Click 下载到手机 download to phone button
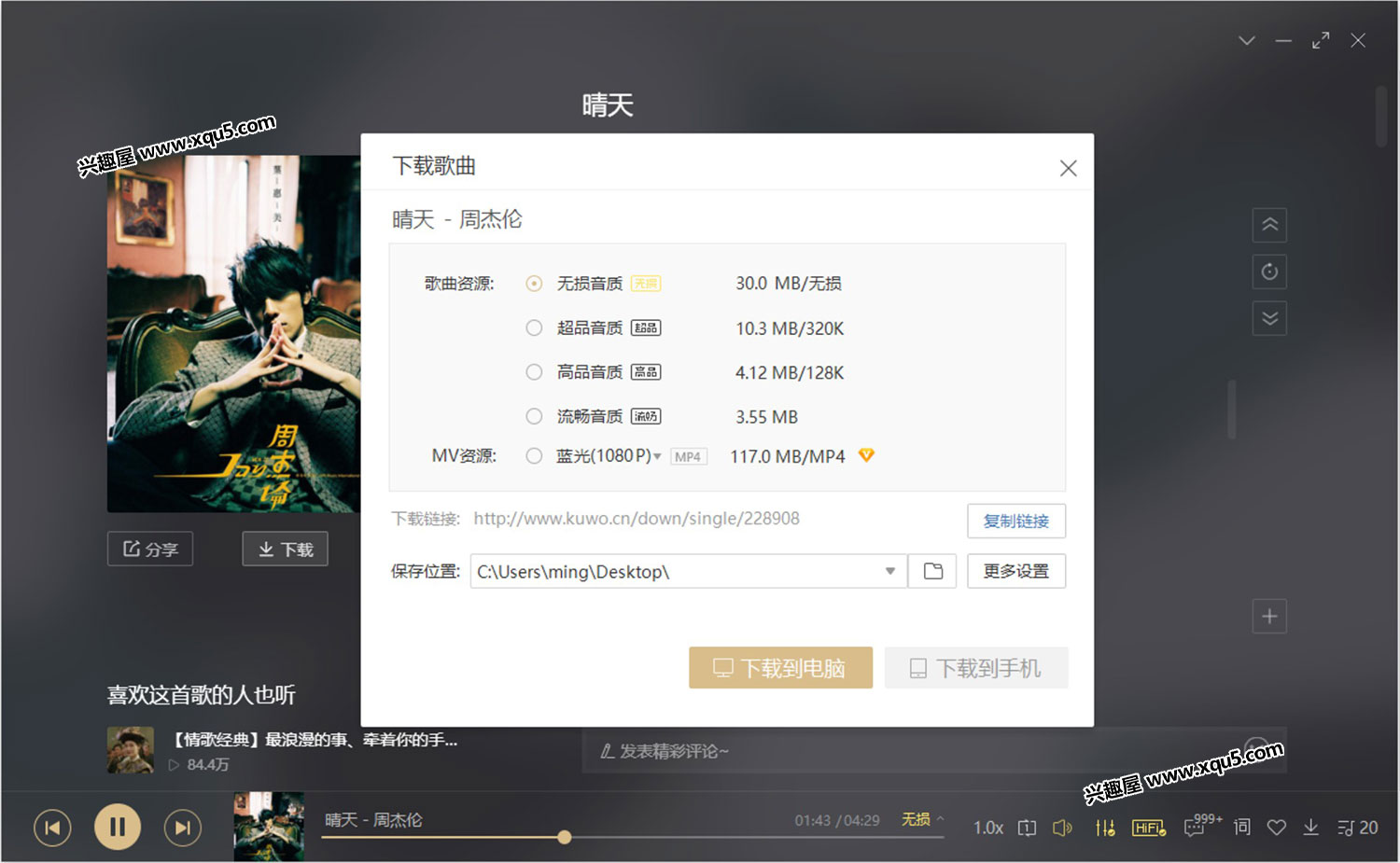Viewport: 1400px width, 863px height. pos(976,668)
